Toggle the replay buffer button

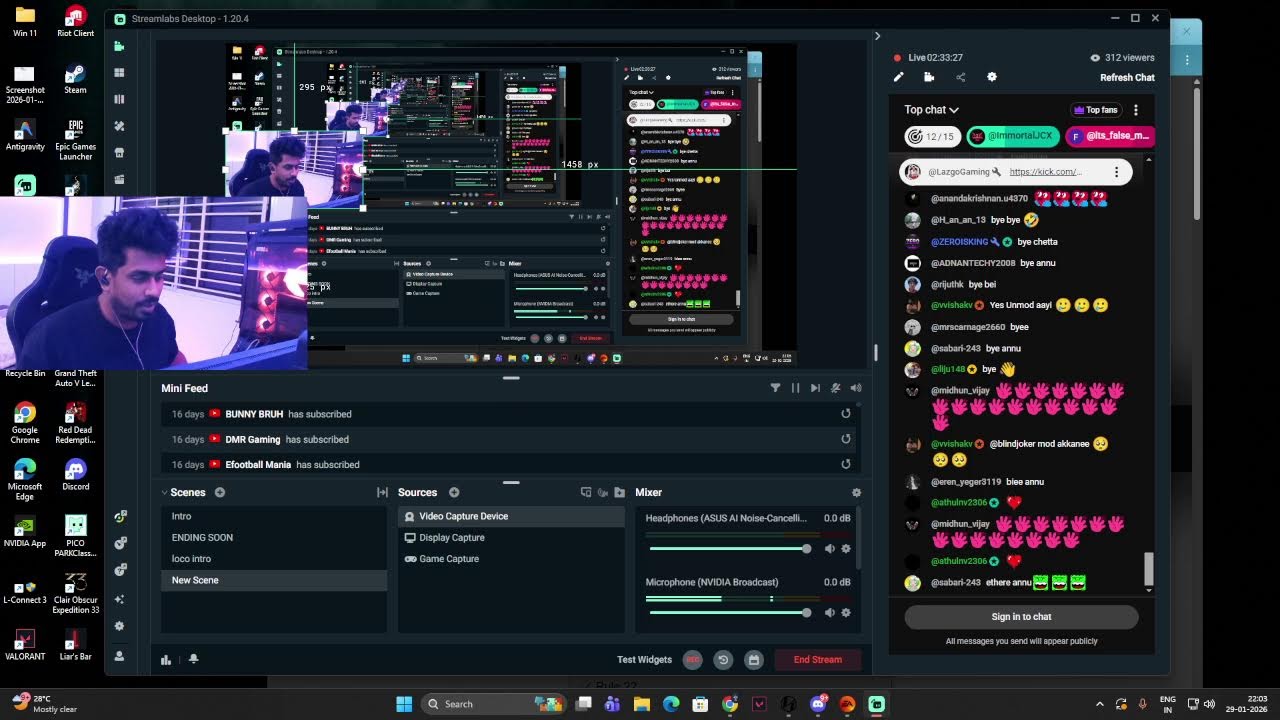pos(723,659)
